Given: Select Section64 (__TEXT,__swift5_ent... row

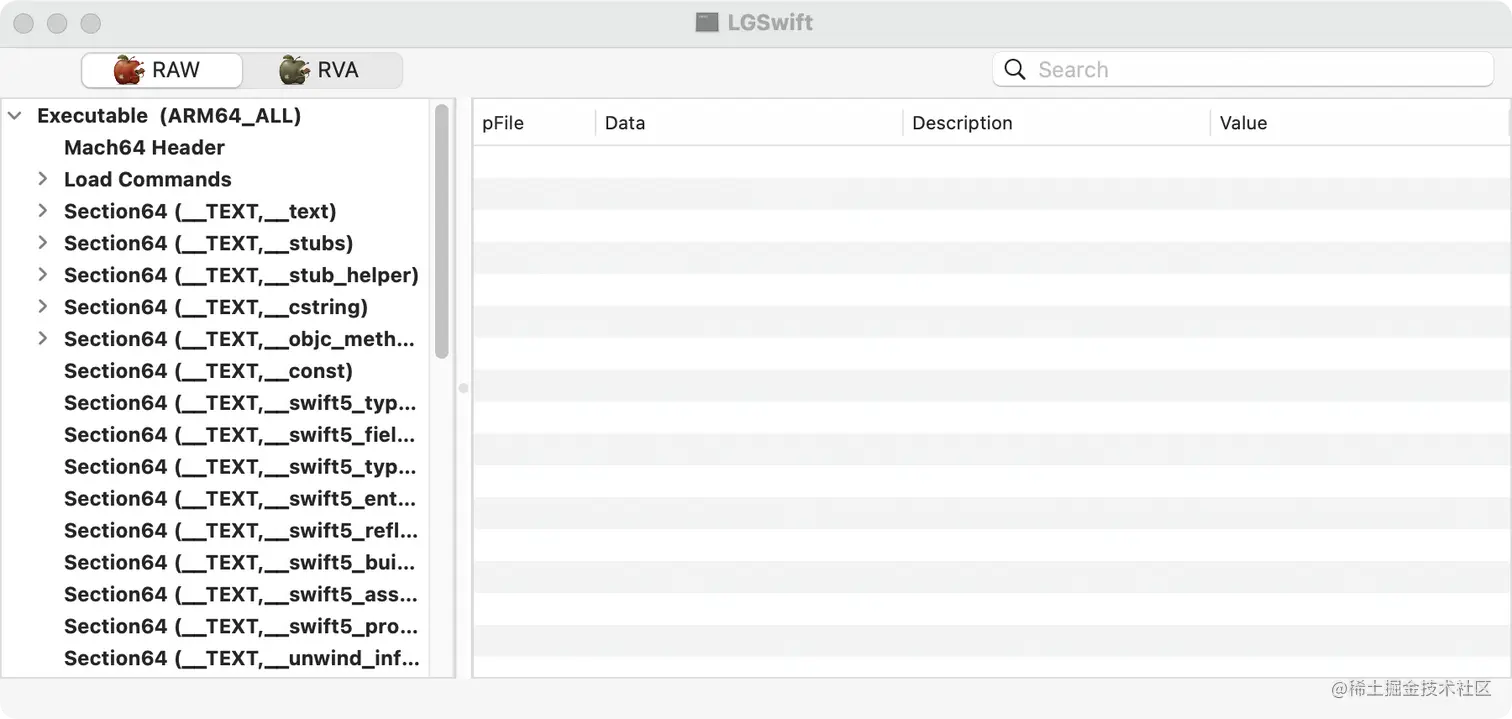Looking at the screenshot, I should 216,499.
